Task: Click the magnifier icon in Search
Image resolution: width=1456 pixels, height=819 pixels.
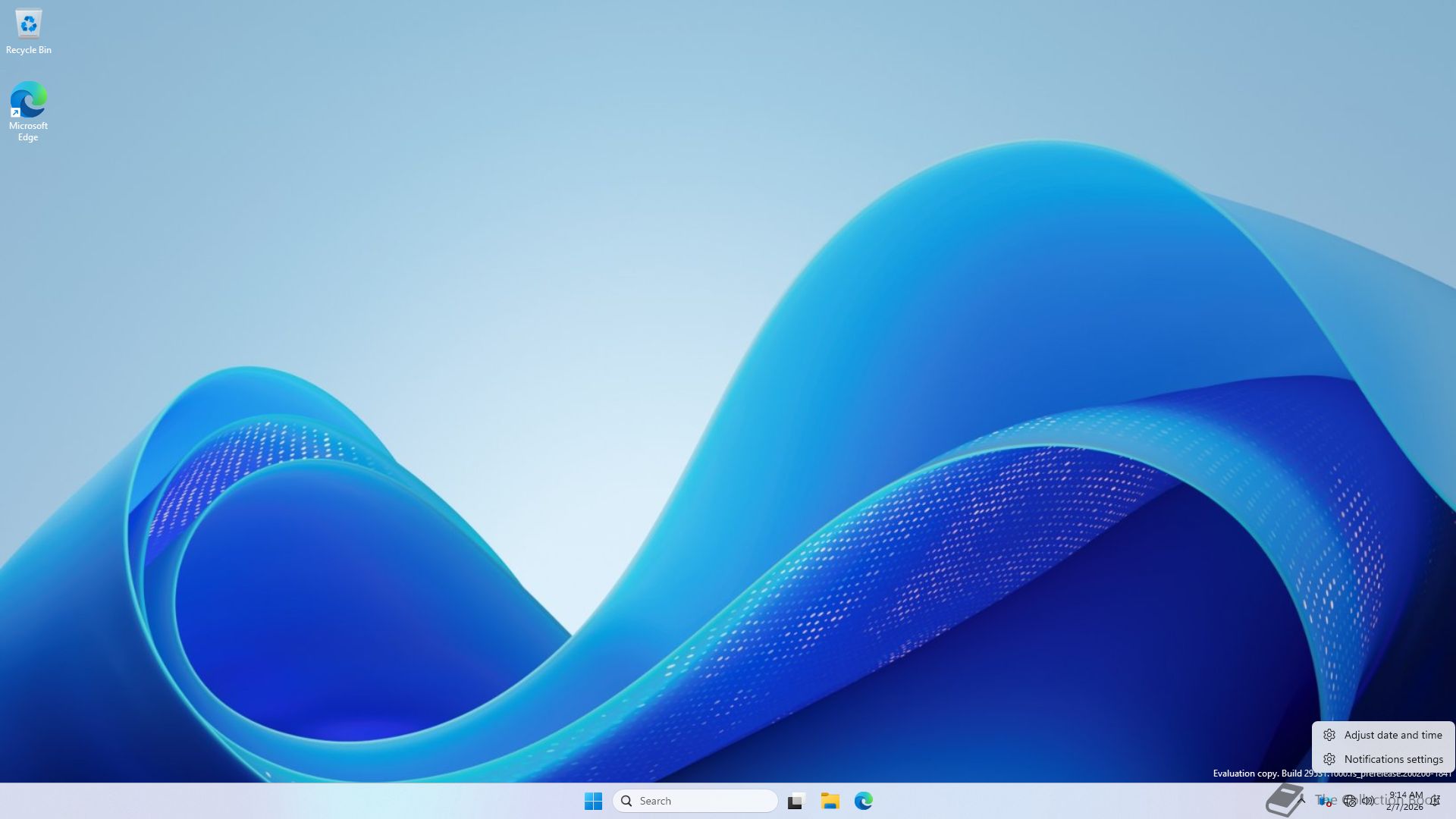Action: point(626,801)
